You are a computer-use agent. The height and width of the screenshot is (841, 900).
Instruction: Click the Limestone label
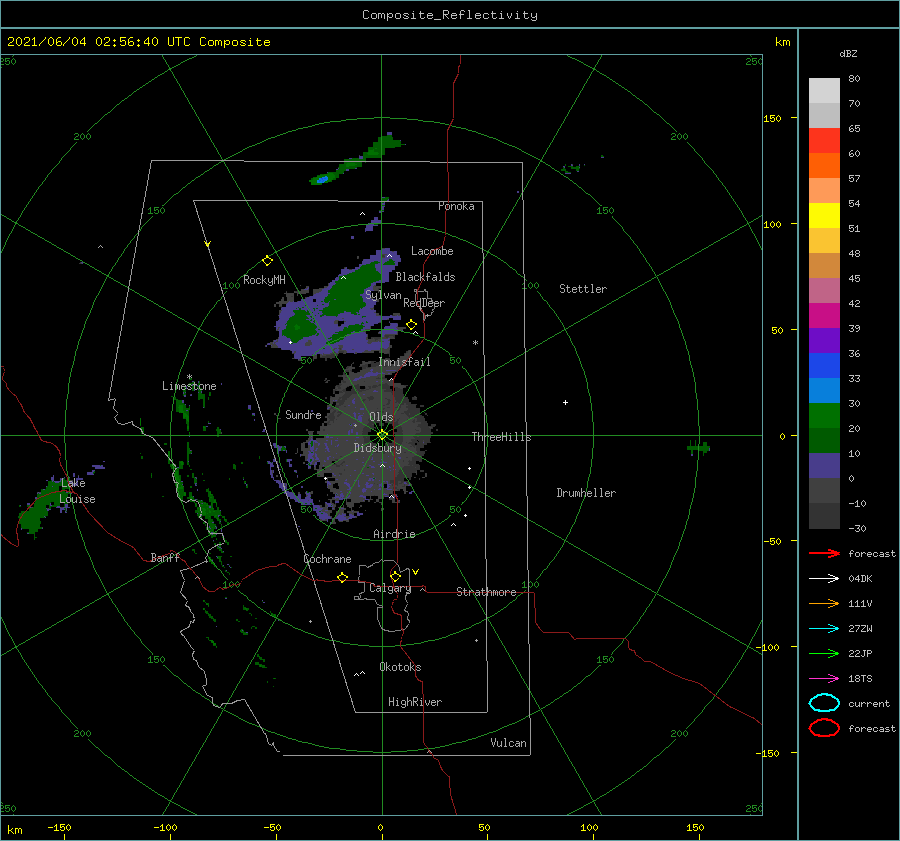coord(189,386)
